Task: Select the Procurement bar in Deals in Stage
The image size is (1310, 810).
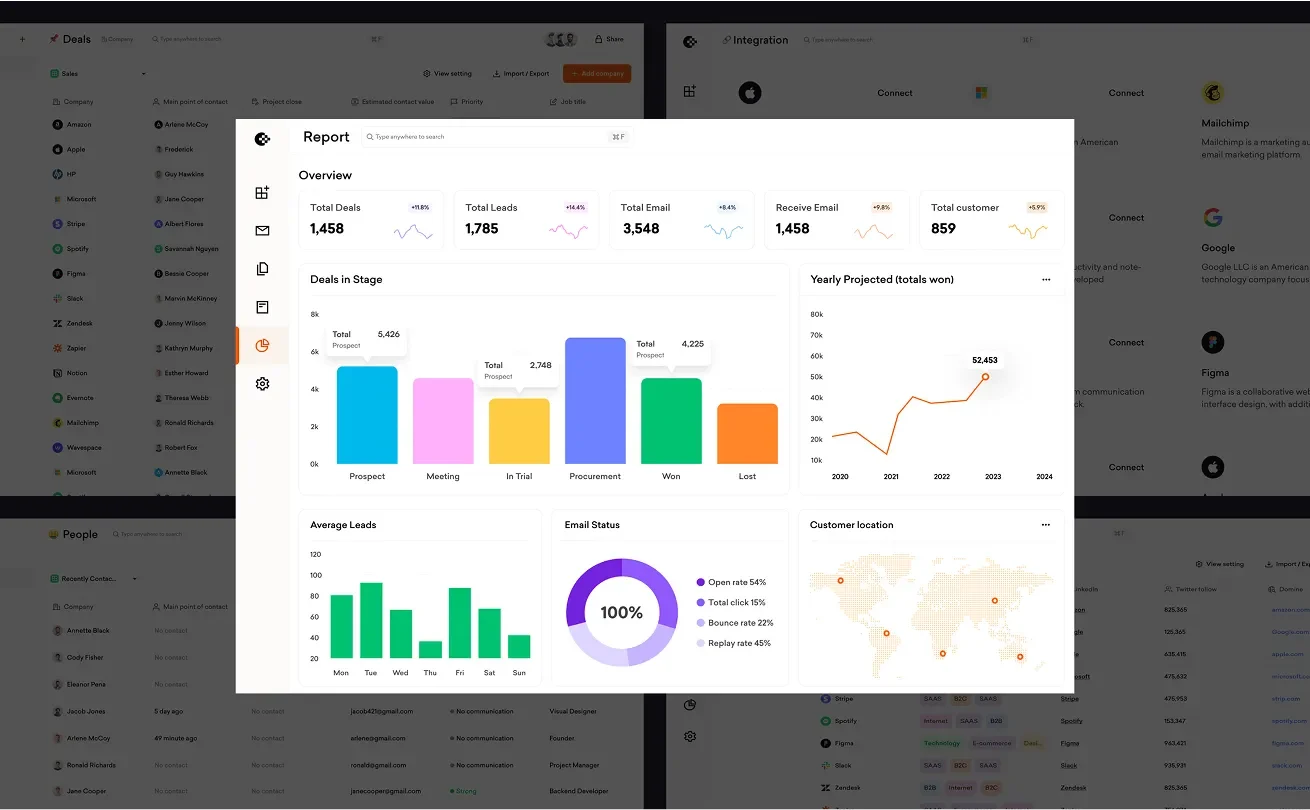Action: coord(595,401)
